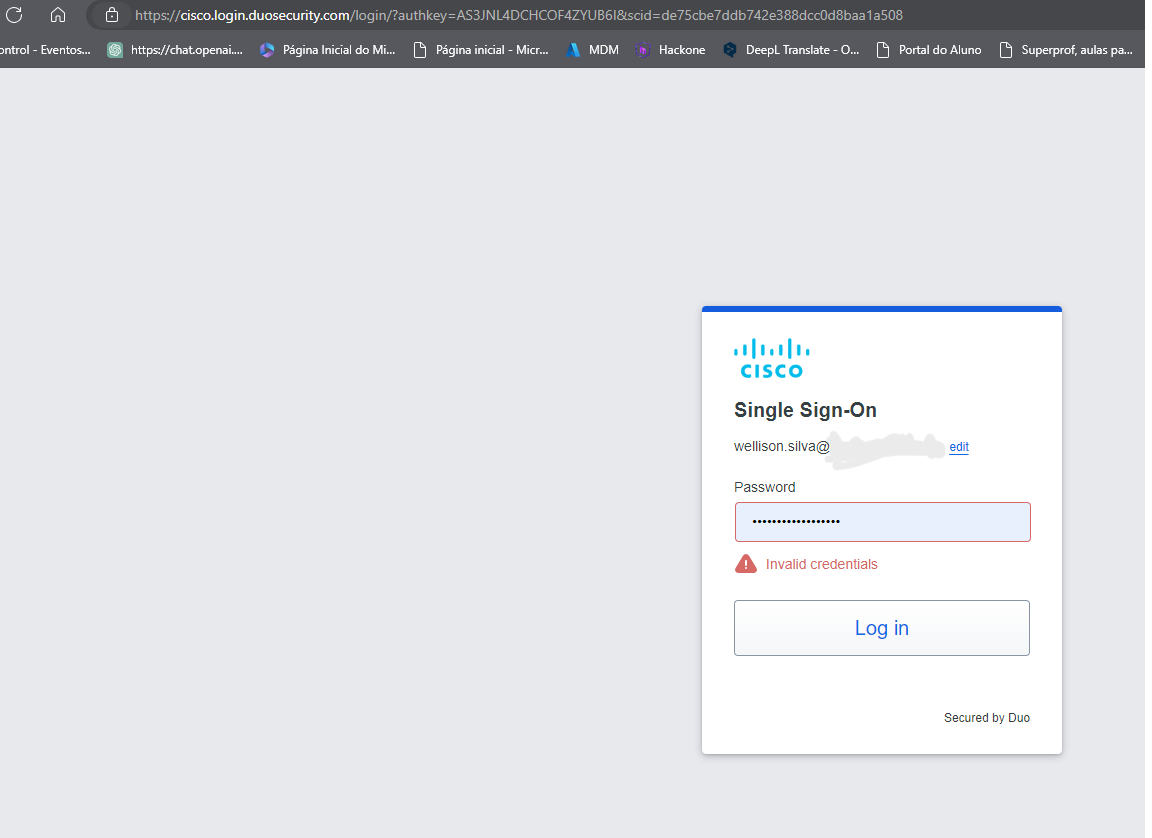Select the Password input field
Viewport: 1152px width, 838px height.
pyautogui.click(x=881, y=521)
